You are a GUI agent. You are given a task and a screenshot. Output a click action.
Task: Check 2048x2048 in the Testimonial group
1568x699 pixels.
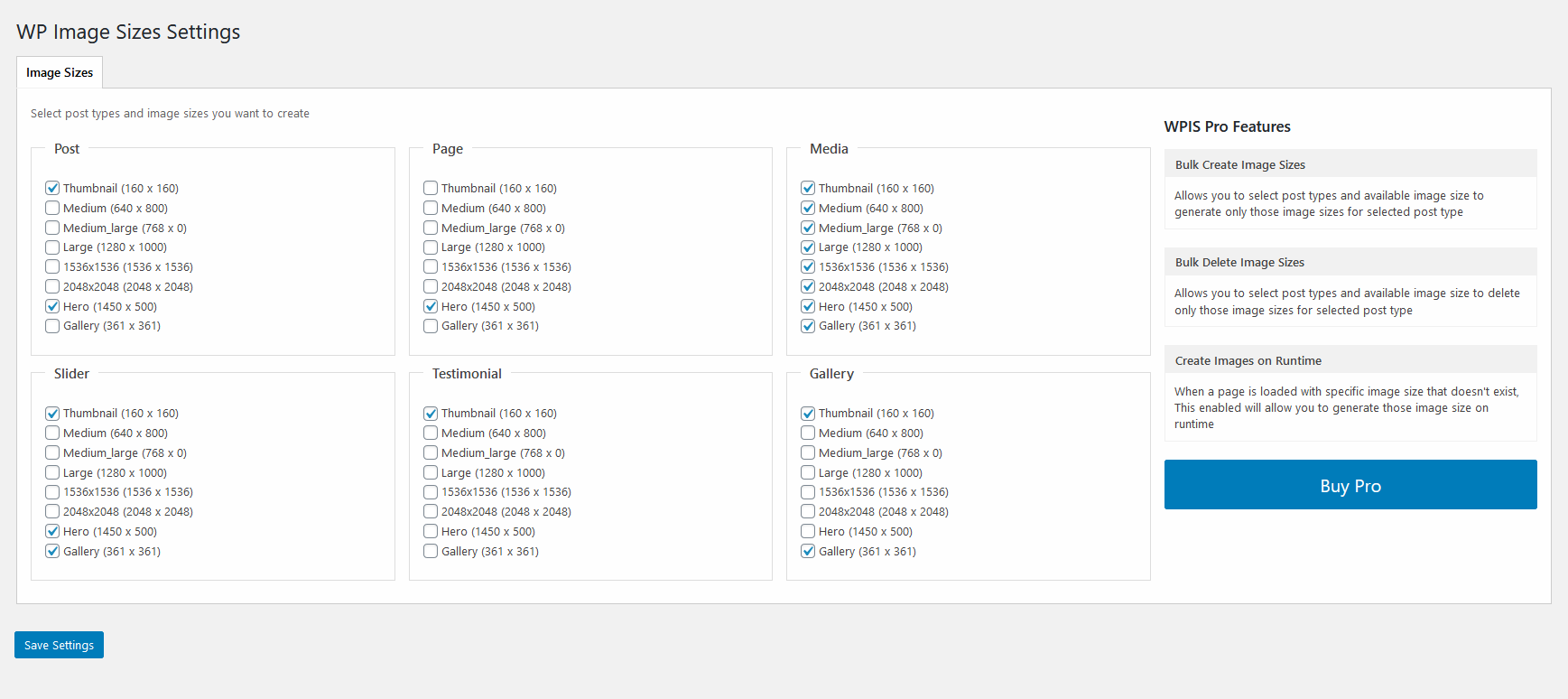pyautogui.click(x=431, y=511)
